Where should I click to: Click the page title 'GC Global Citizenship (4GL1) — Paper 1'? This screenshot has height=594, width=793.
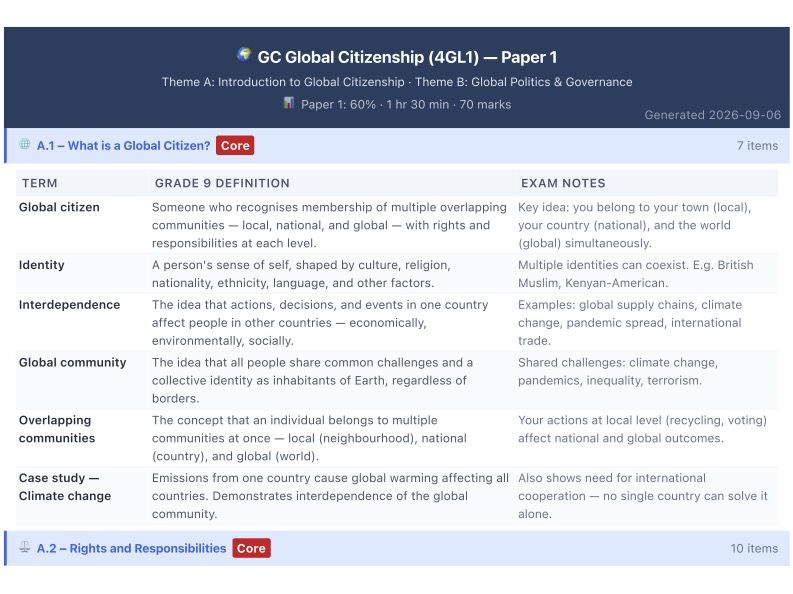click(407, 57)
